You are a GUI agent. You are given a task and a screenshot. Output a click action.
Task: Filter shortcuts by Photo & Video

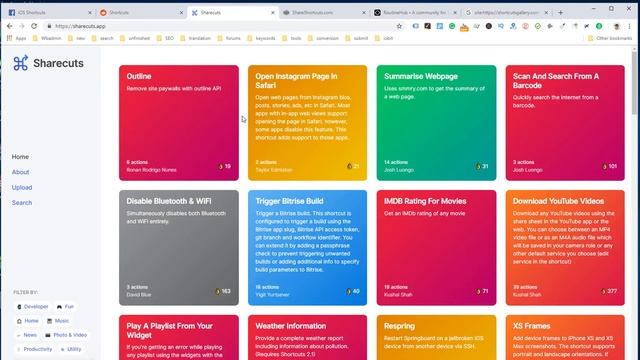(66, 335)
